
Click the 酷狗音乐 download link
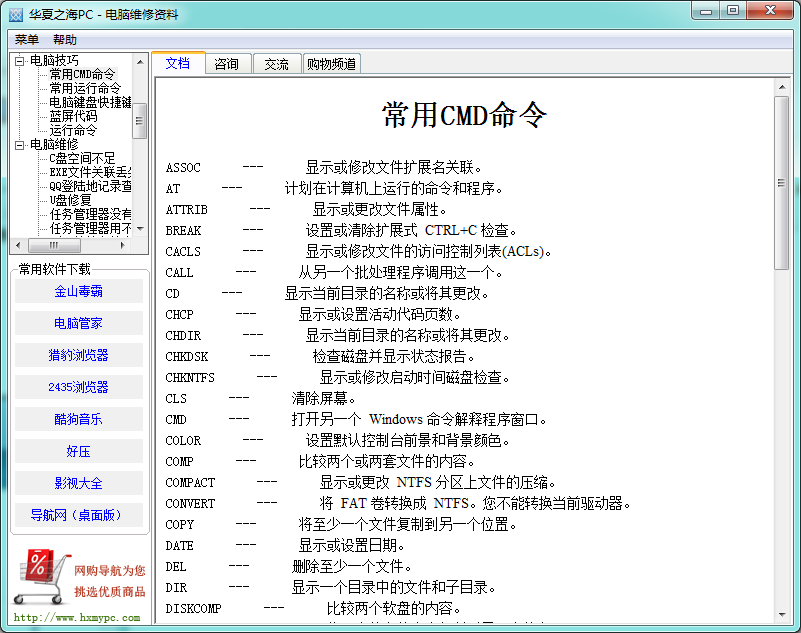click(x=79, y=419)
